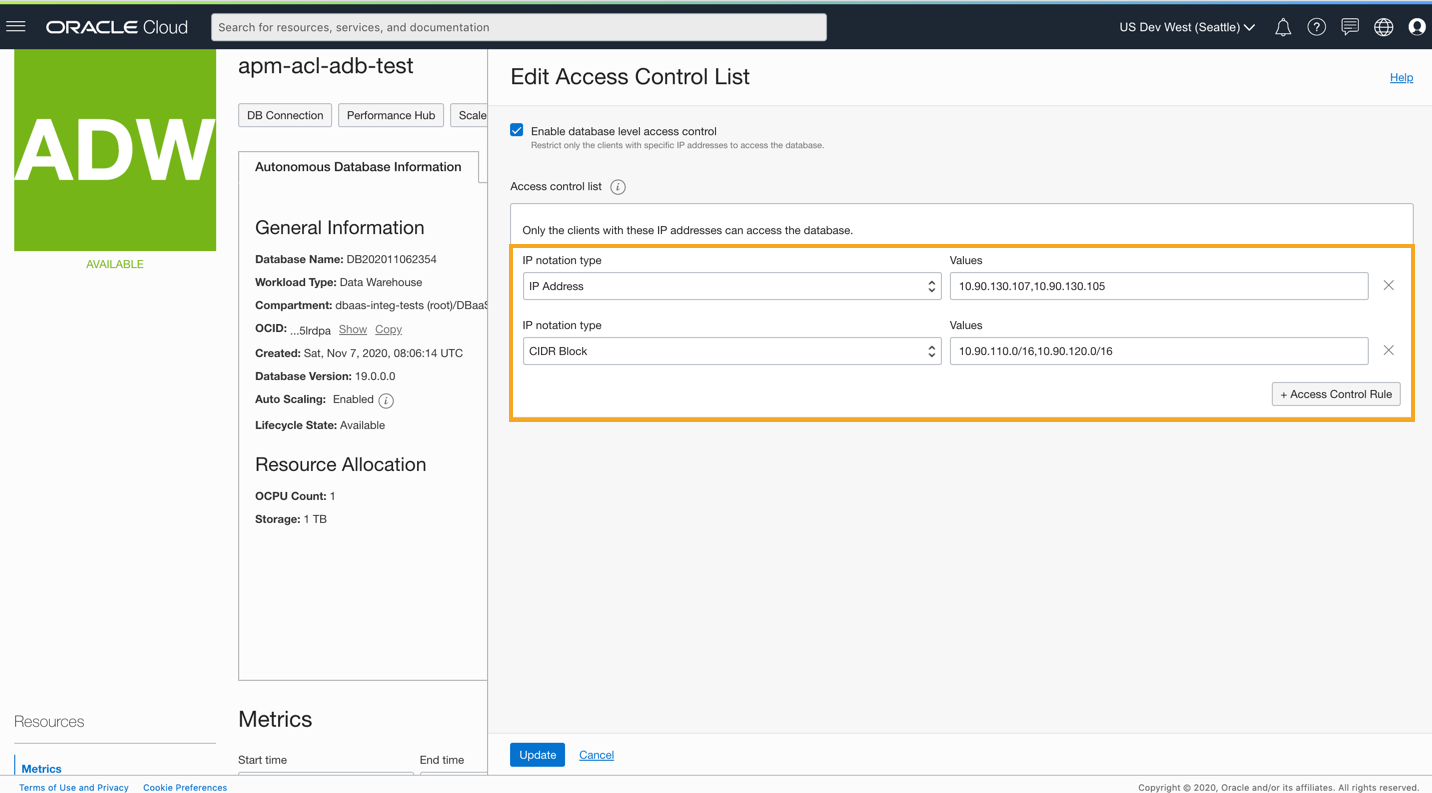
Task: Add a new Access Control Rule
Action: click(1336, 394)
